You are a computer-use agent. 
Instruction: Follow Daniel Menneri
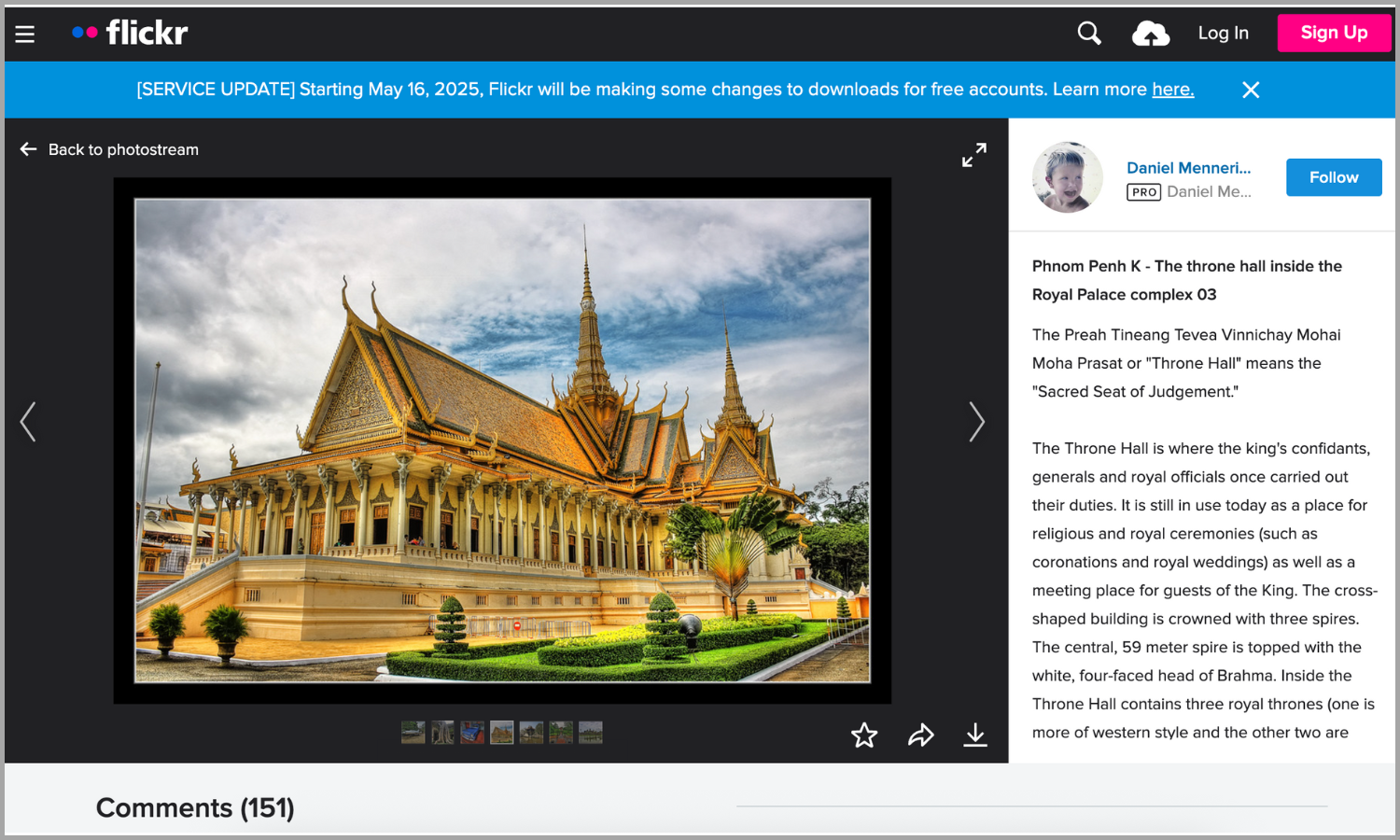click(1334, 177)
